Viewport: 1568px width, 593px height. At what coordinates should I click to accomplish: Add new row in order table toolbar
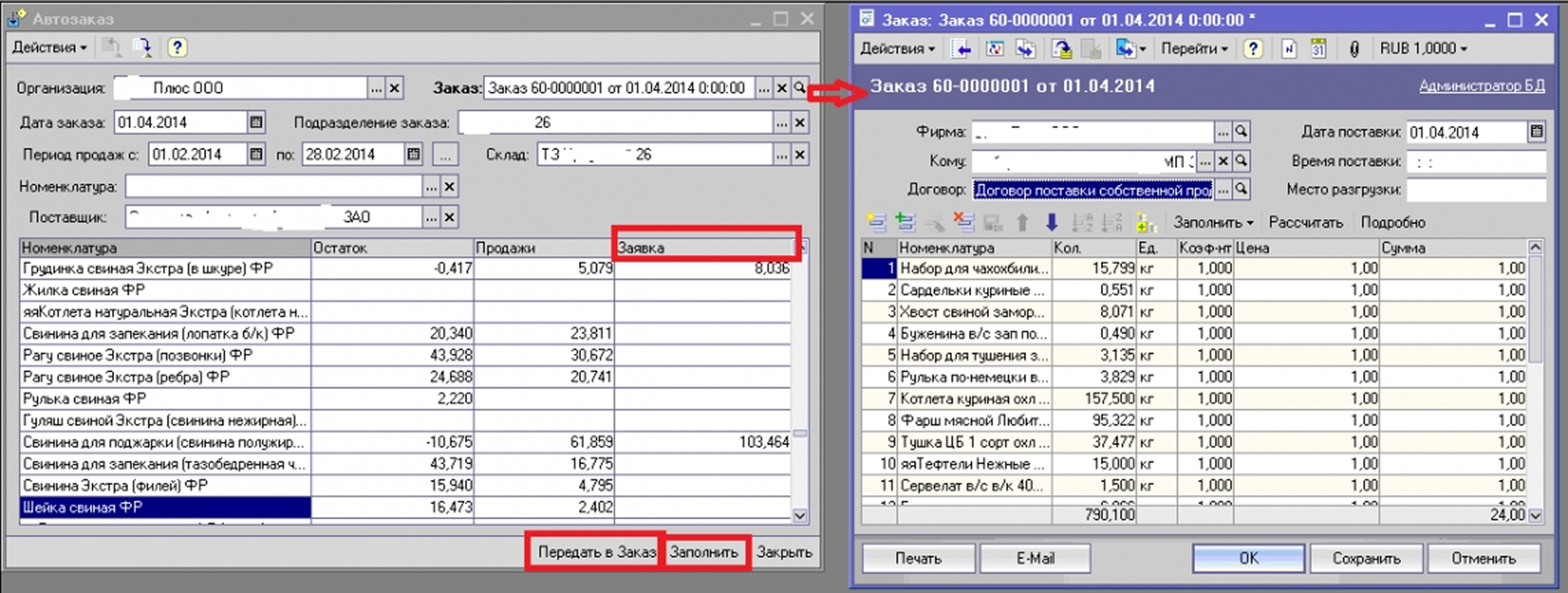[876, 223]
